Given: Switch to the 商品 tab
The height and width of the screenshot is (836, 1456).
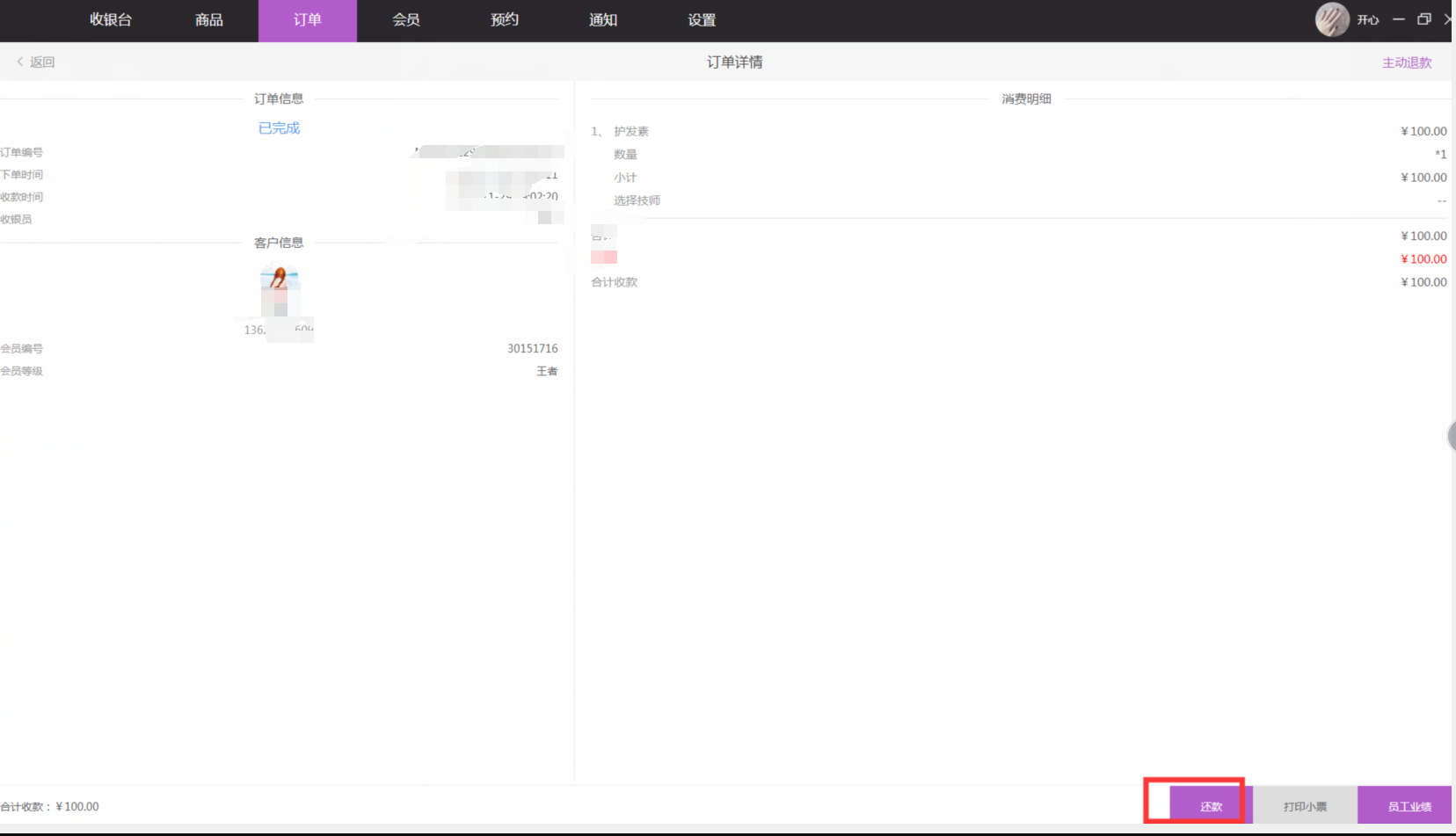Looking at the screenshot, I should pyautogui.click(x=209, y=20).
